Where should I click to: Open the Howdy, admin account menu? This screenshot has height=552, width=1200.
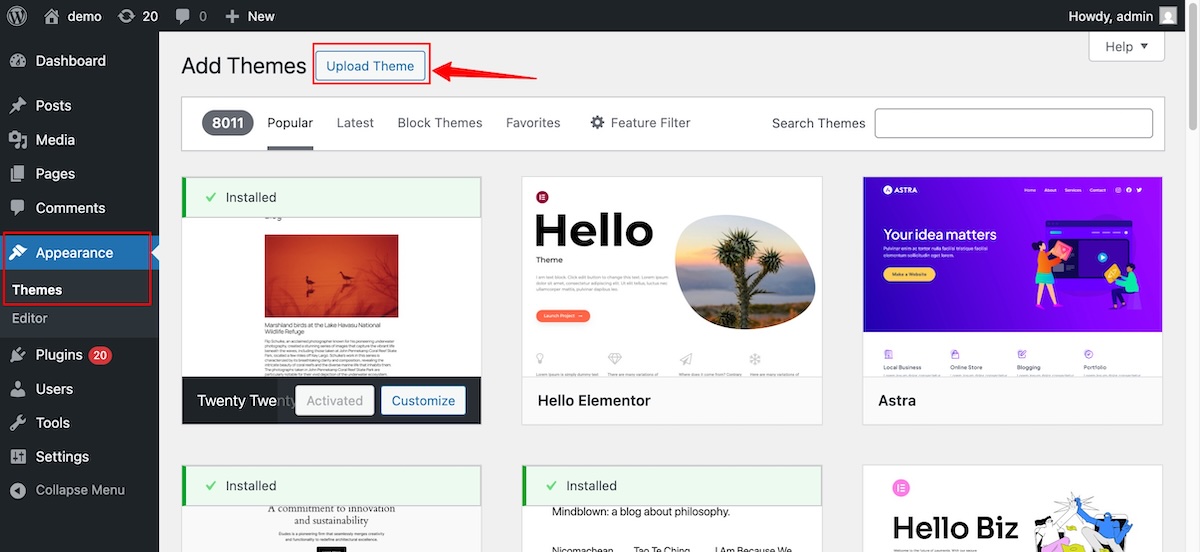pos(1111,16)
